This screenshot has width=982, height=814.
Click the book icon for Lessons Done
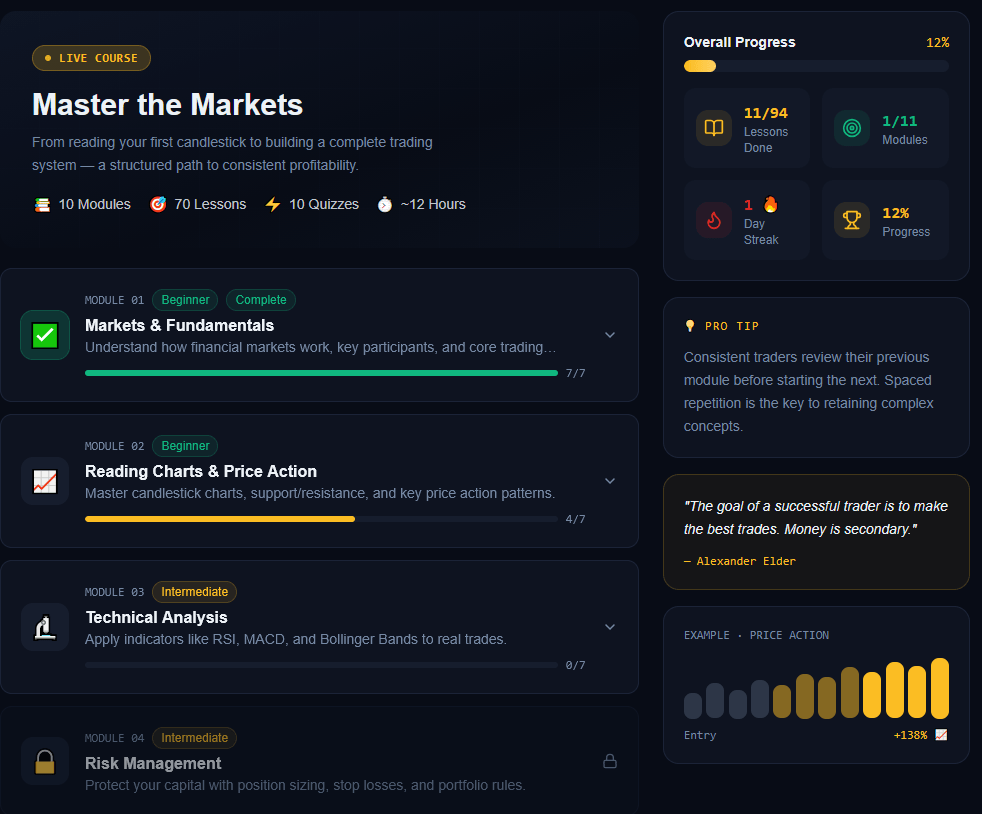click(714, 128)
